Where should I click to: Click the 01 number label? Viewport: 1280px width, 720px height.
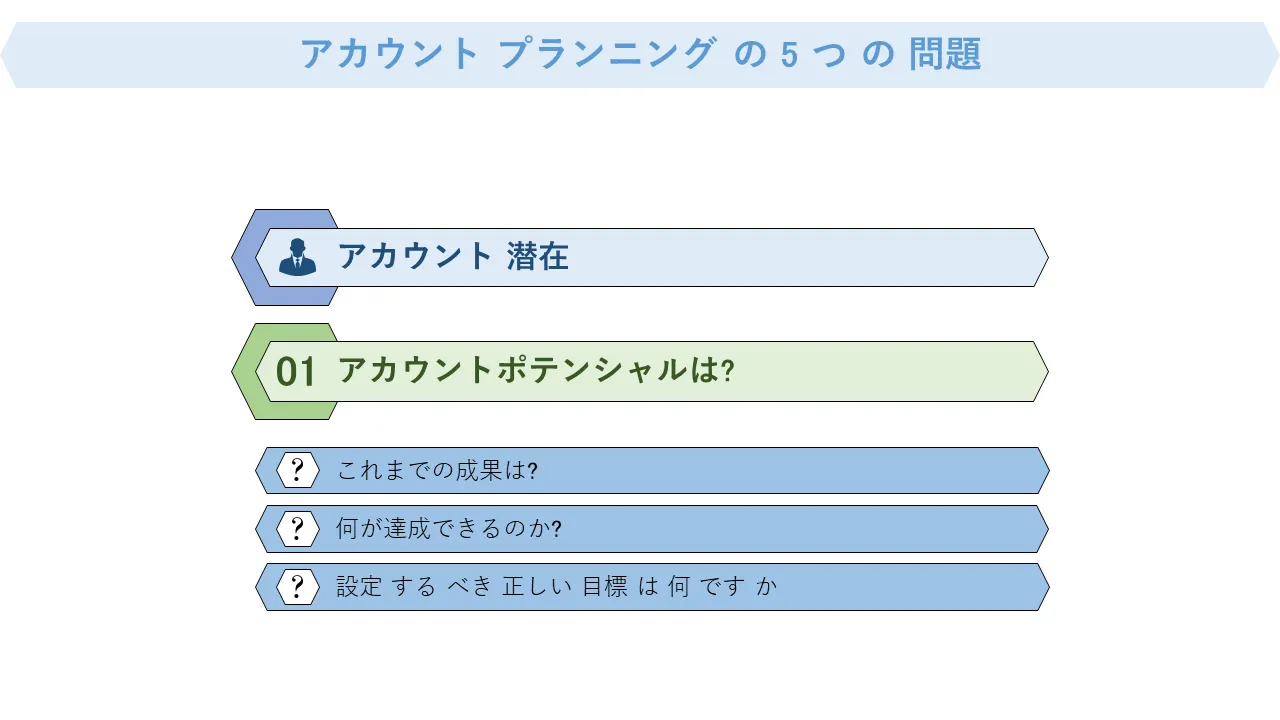point(296,372)
